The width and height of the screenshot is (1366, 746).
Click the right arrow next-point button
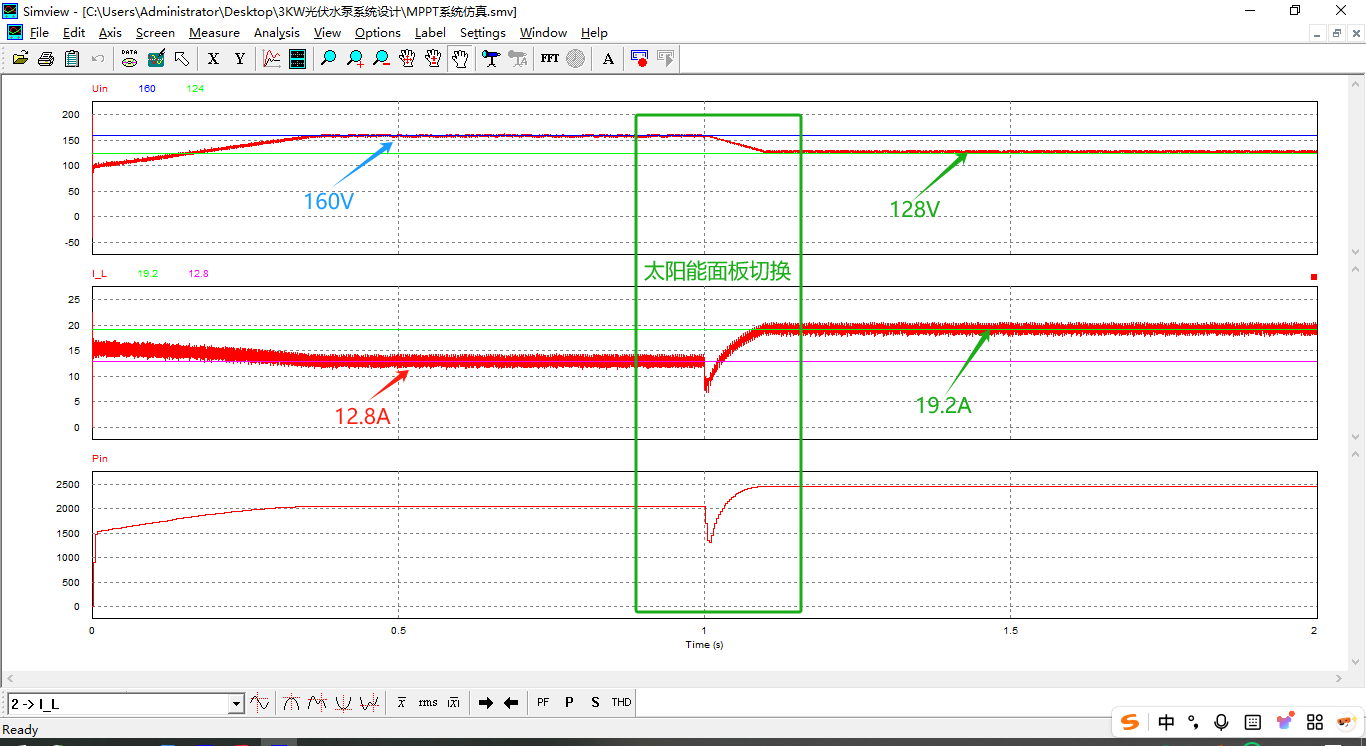[486, 703]
